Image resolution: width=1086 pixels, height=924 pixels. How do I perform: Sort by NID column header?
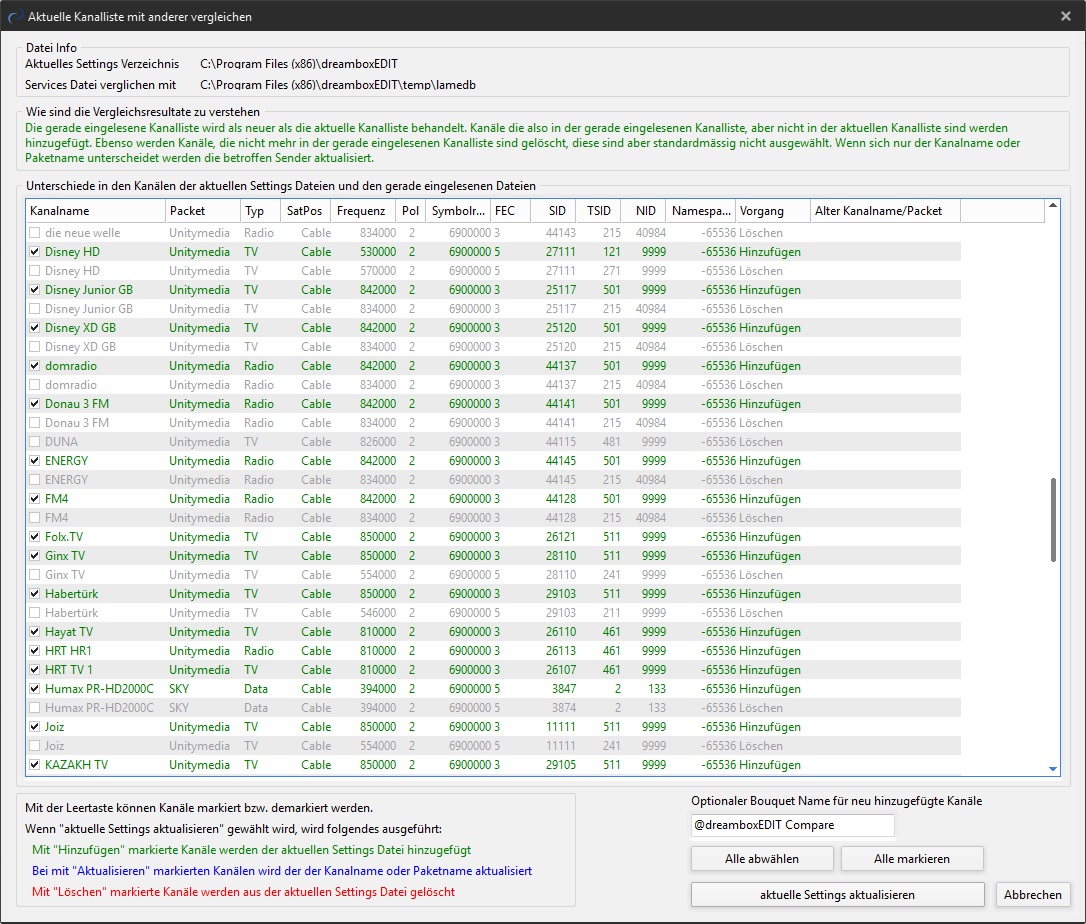tap(644, 211)
